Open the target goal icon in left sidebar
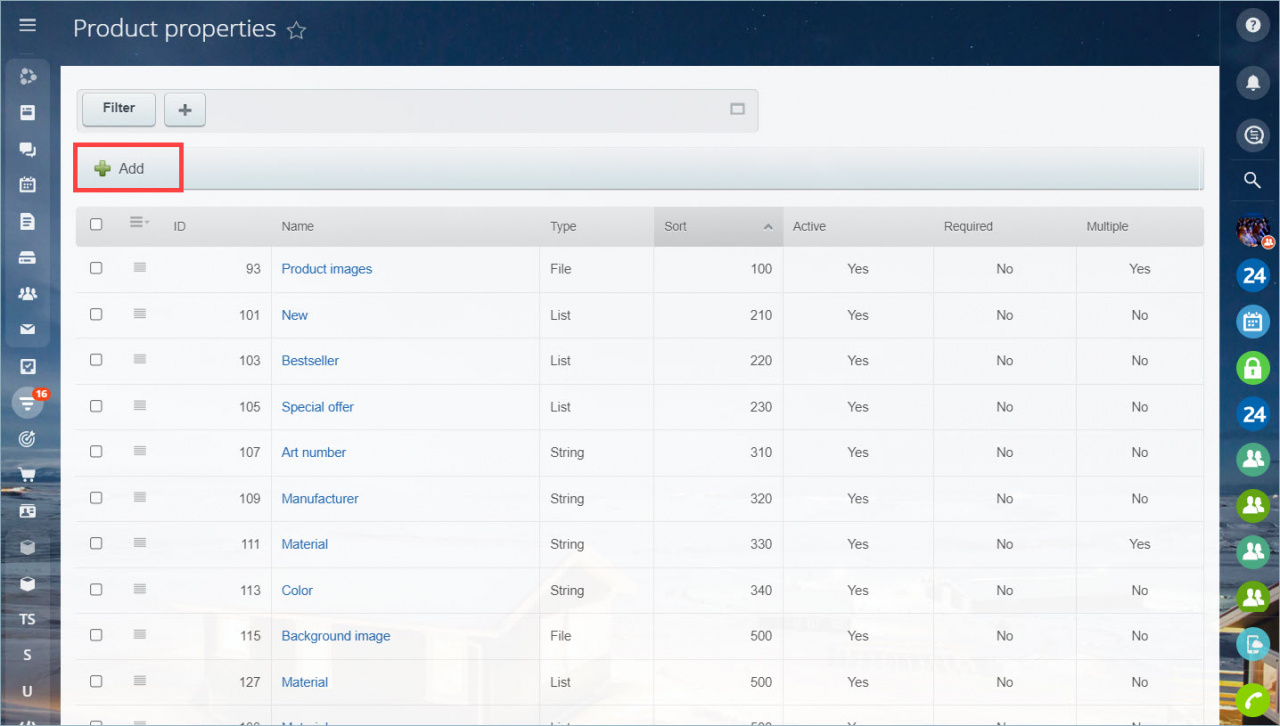The height and width of the screenshot is (726, 1280). [28, 439]
